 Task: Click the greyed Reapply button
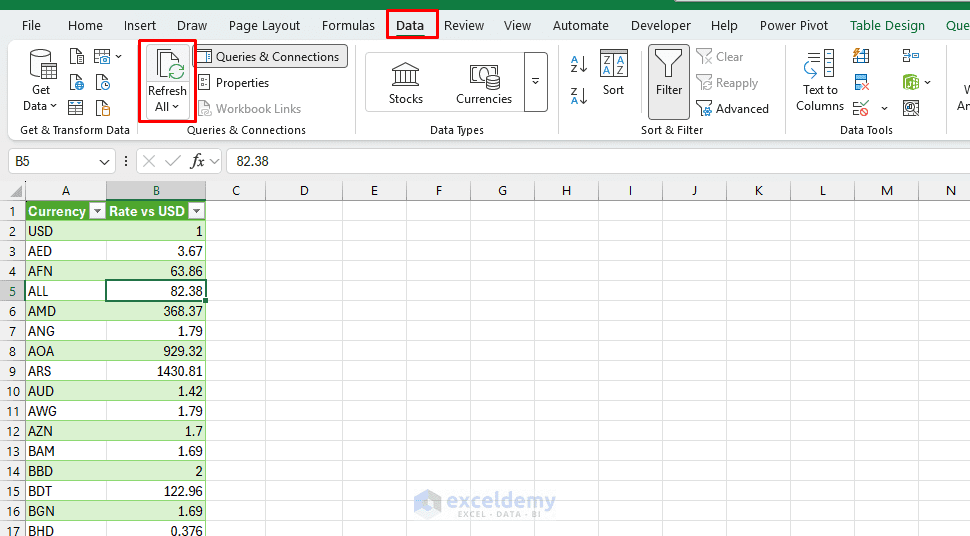pos(727,82)
